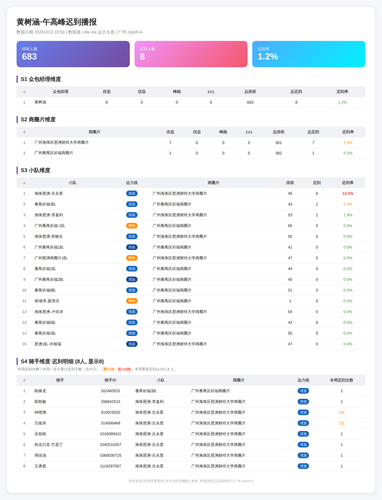Viewport: 382px width, 500px height.
Task: Click the blue badge in S4 row 8
Action: pos(303,466)
